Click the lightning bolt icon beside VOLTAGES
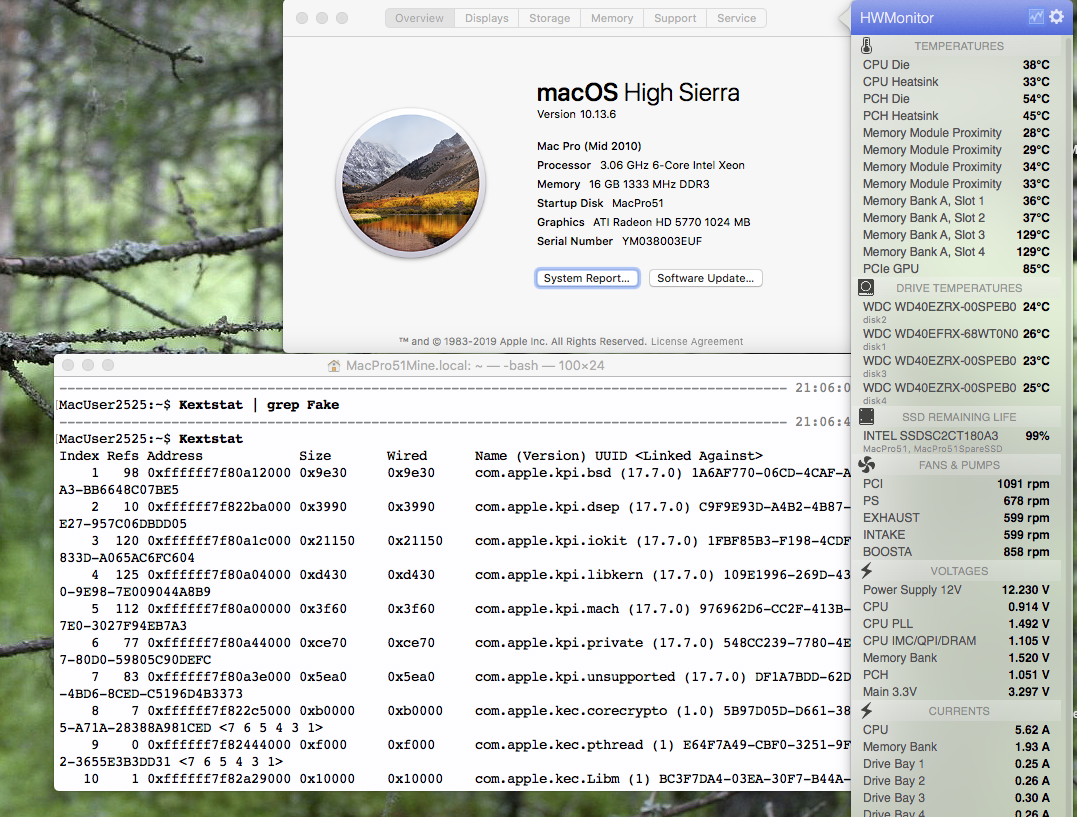Image resolution: width=1077 pixels, height=817 pixels. [x=867, y=570]
